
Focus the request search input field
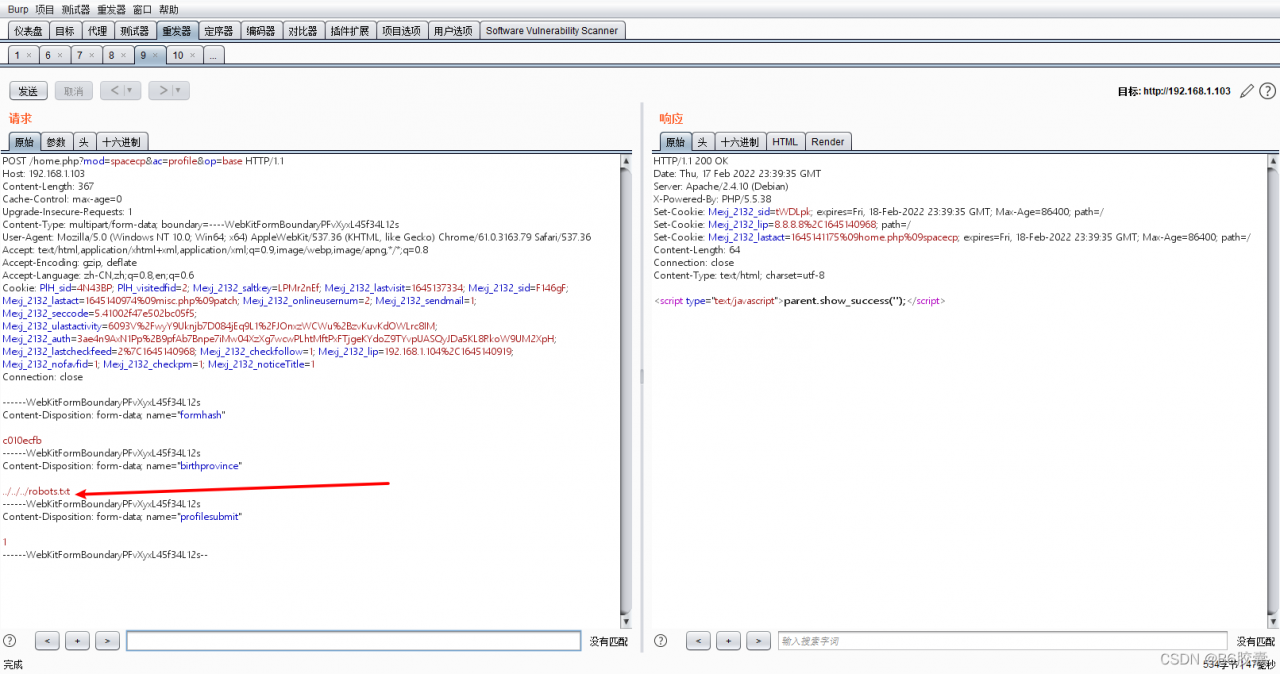tap(353, 641)
